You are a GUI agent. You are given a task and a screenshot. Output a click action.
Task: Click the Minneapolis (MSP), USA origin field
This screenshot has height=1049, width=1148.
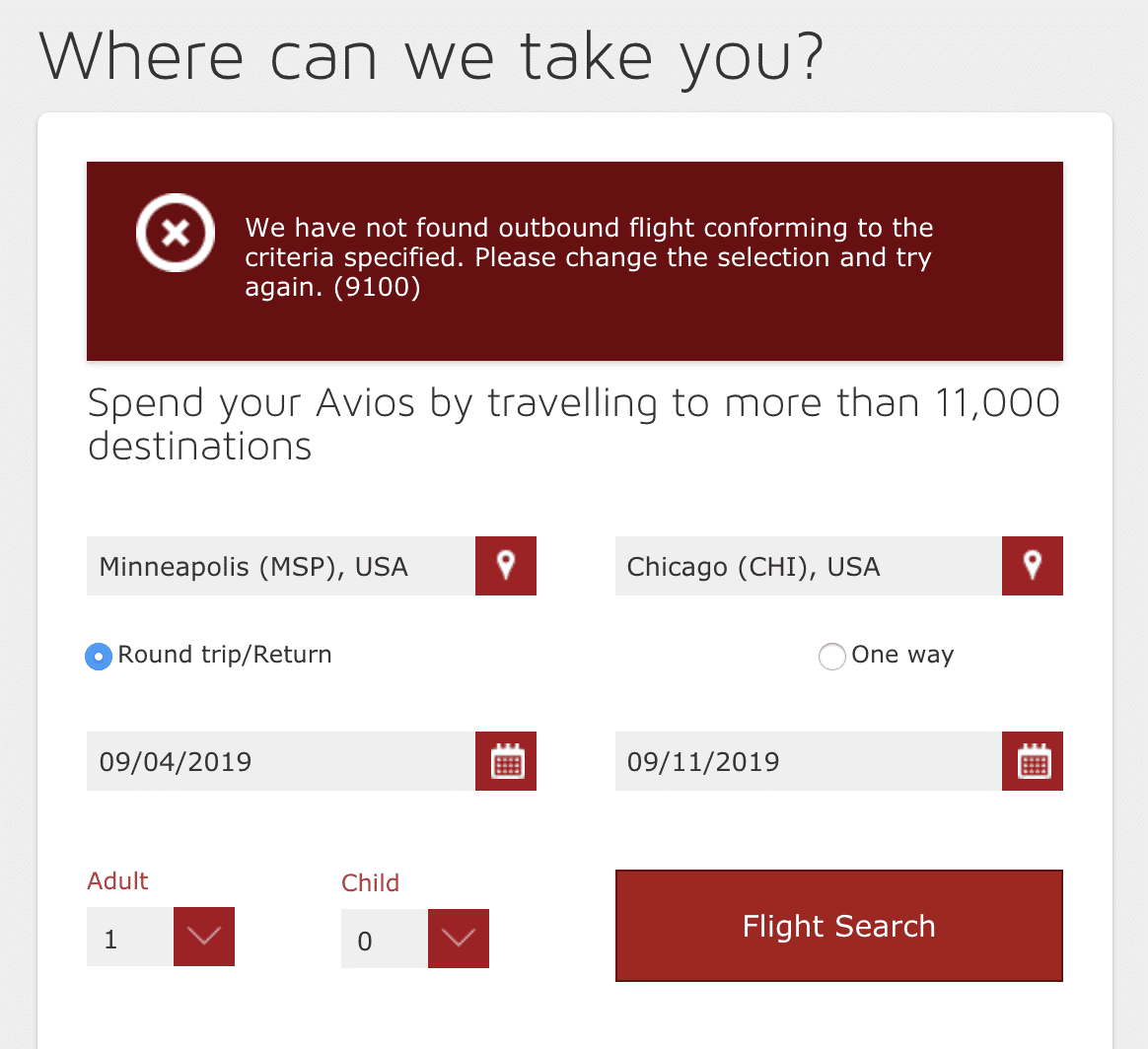point(281,566)
